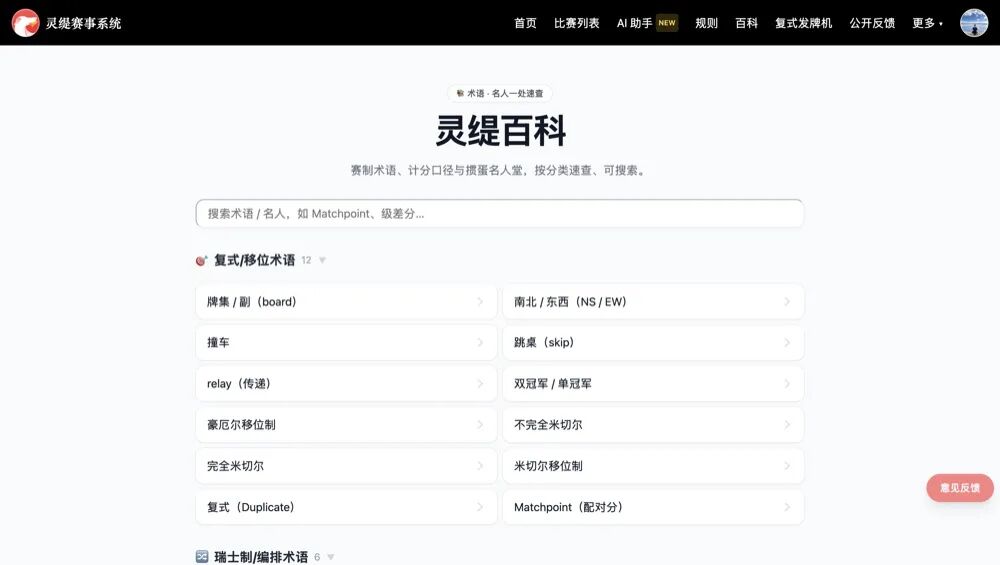Click the chevron on 跳桌 (skip) card
The image size is (1000, 565).
[x=787, y=342]
